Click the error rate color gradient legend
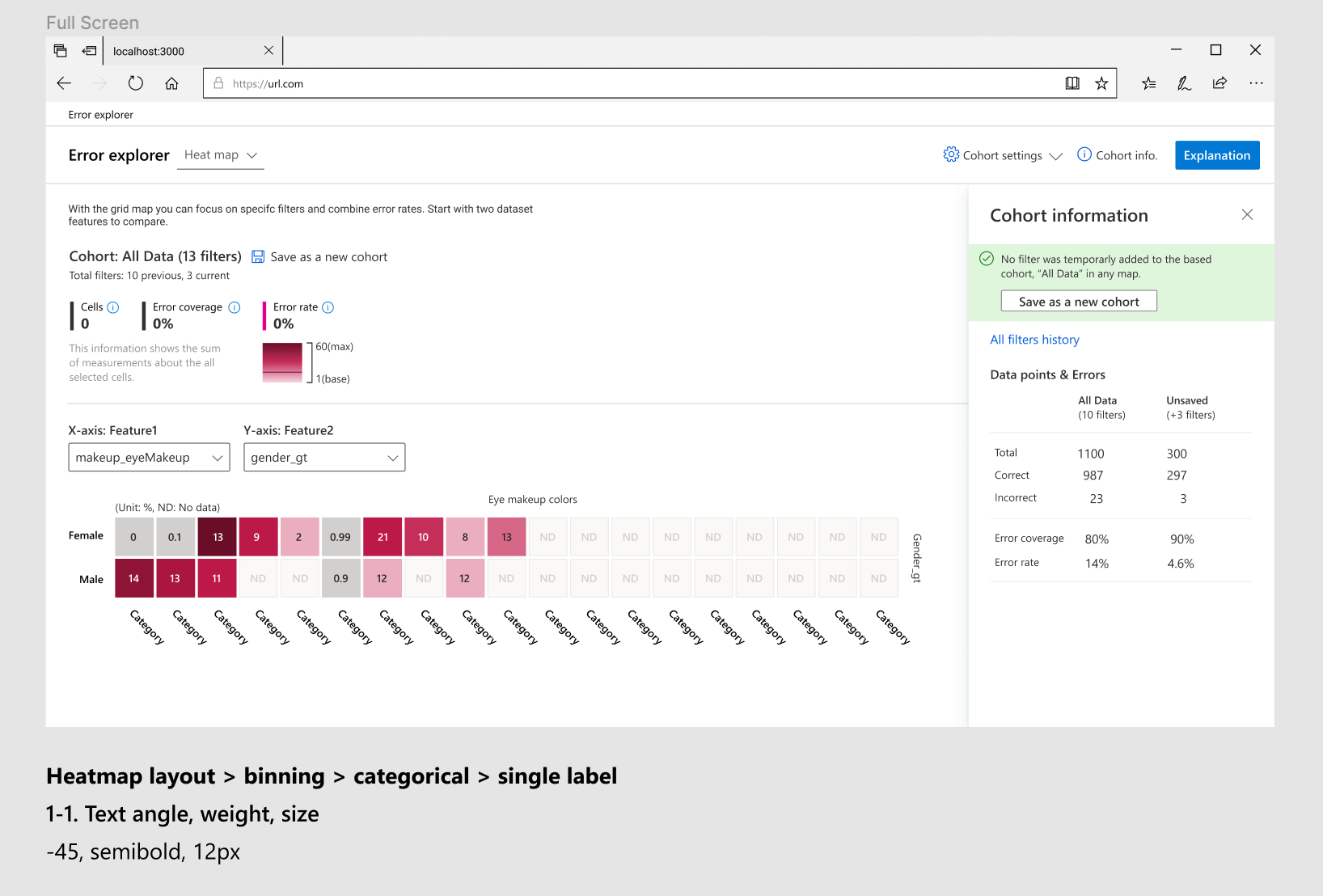1323x896 pixels. (282, 362)
